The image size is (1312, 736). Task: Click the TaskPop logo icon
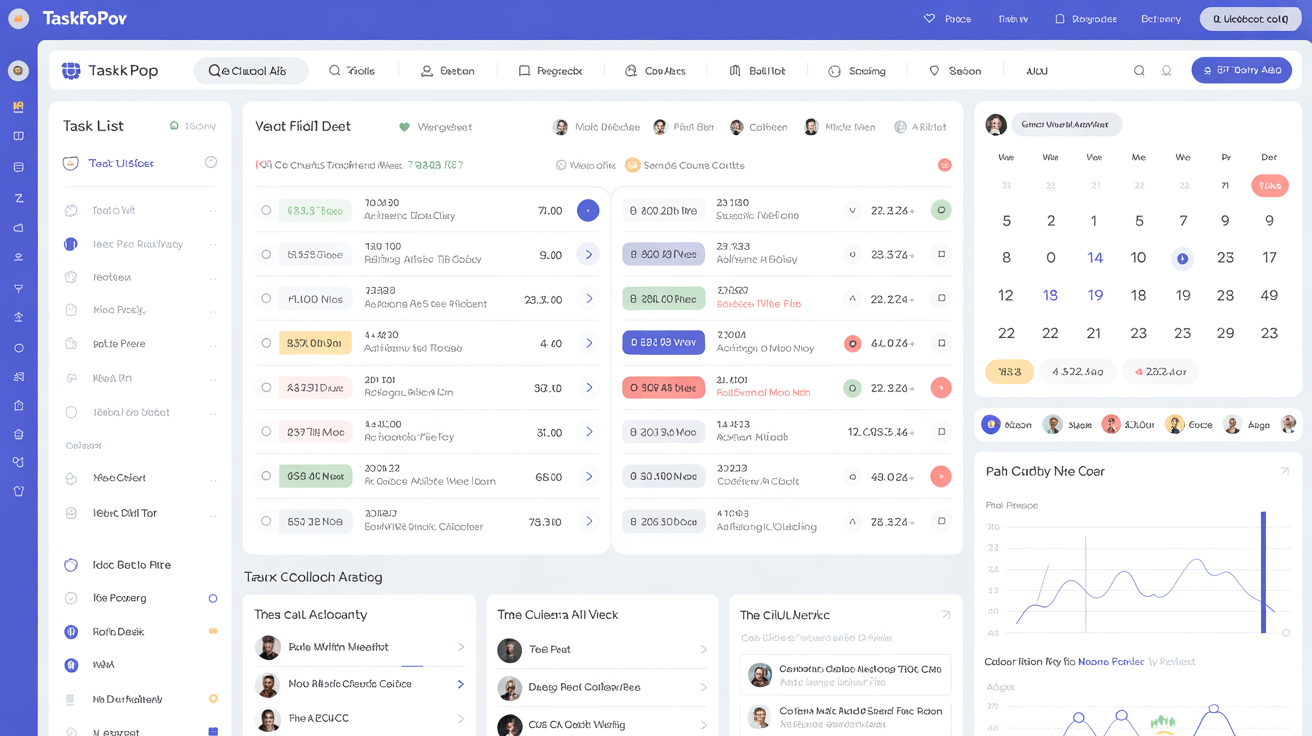68,69
